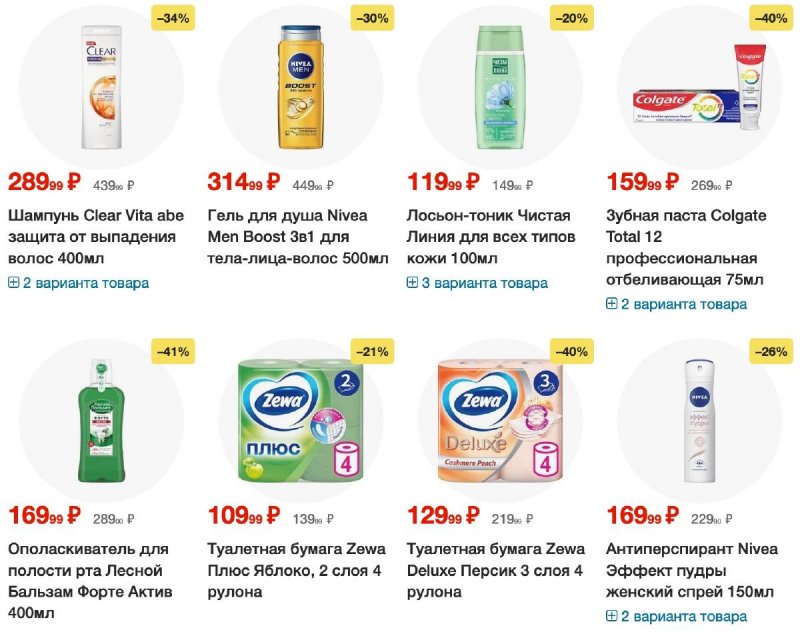The height and width of the screenshot is (638, 800).
Task: Open the Туалетная бумага Zewa Deluxe Персик title
Action: click(x=495, y=570)
